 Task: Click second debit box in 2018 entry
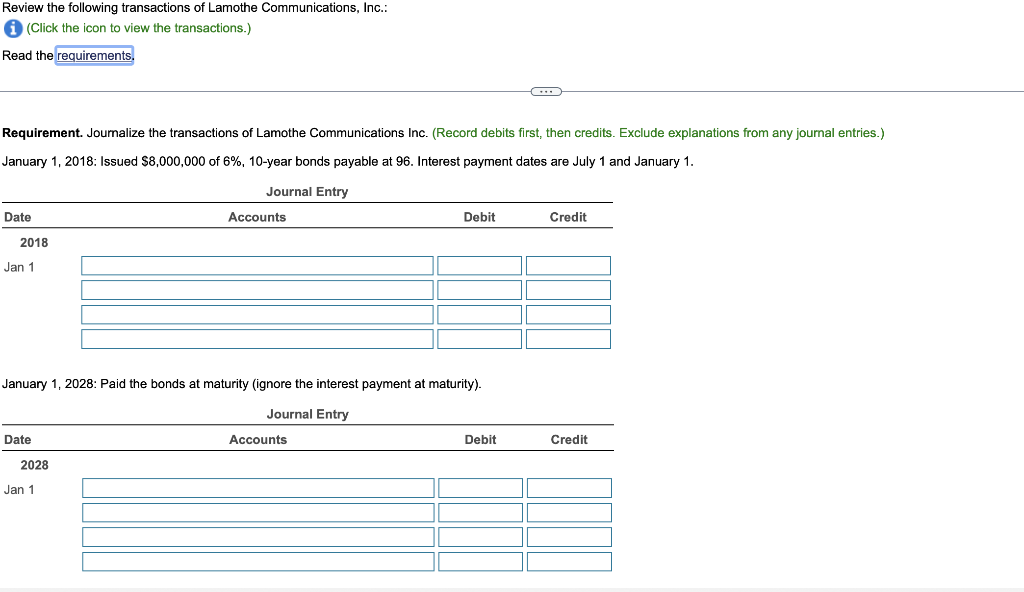click(479, 290)
